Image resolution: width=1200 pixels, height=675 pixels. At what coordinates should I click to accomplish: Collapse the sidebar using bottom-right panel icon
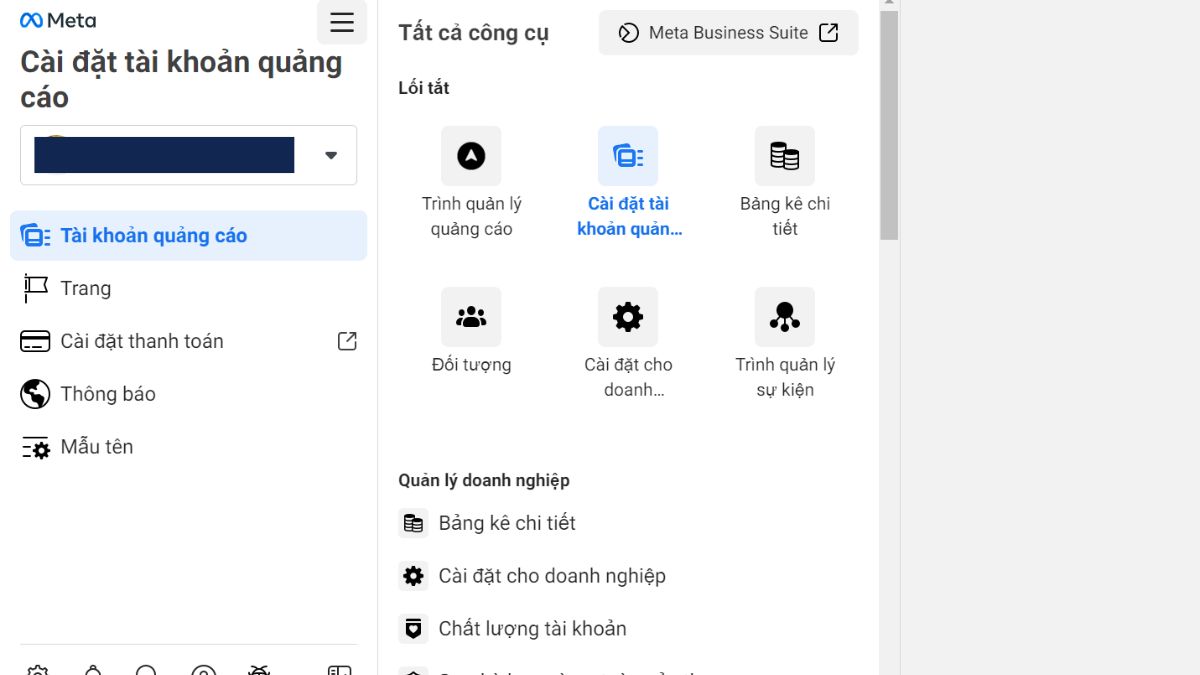[340, 671]
